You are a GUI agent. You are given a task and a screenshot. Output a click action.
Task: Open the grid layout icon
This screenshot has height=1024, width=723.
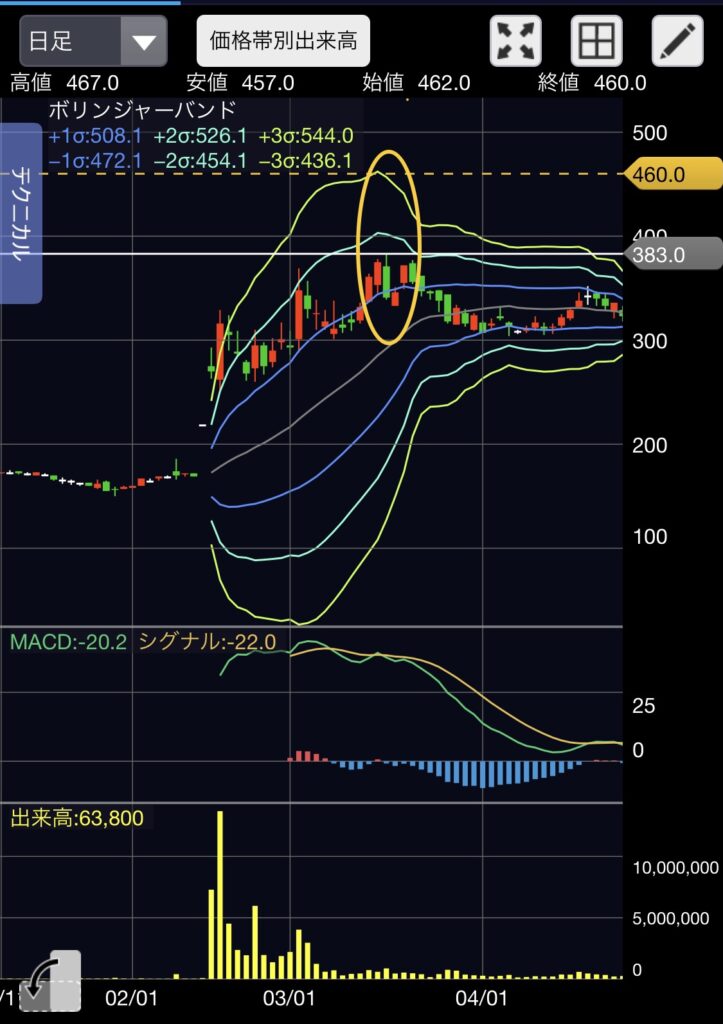[x=596, y=41]
